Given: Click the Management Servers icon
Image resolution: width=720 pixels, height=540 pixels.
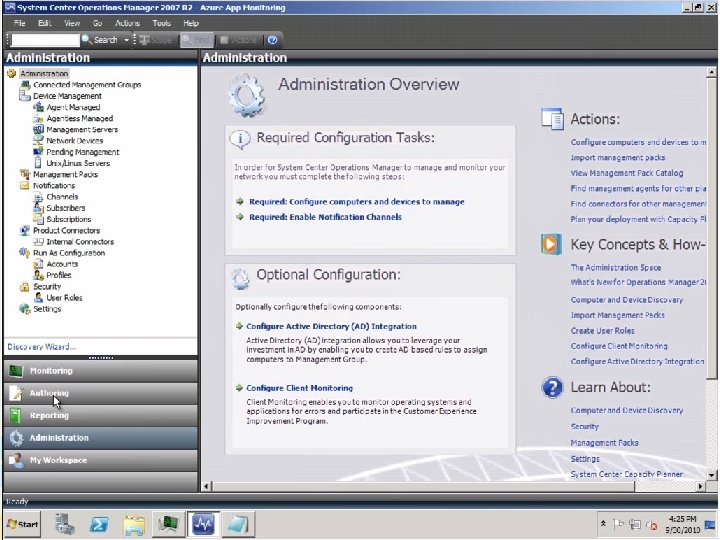Looking at the screenshot, I should click(x=39, y=129).
